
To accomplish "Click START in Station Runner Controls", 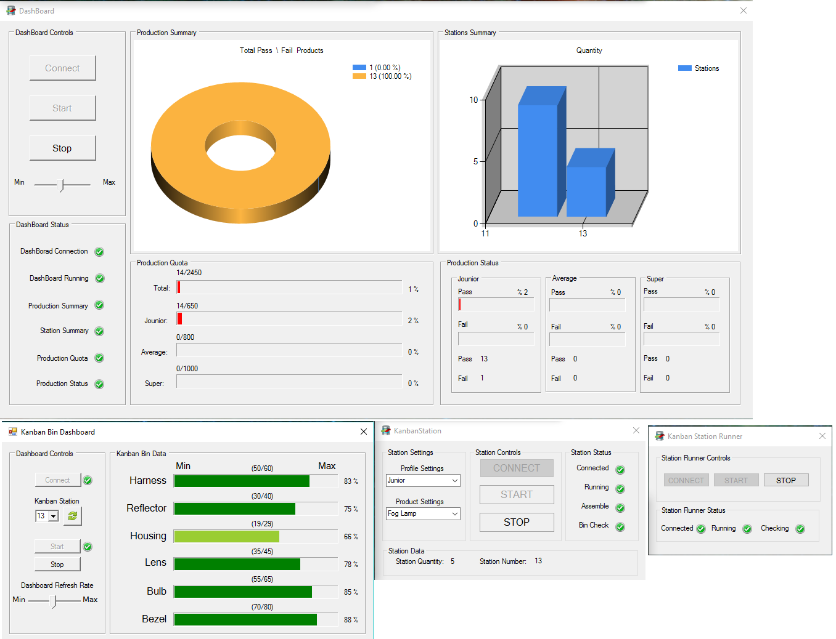I will [x=736, y=480].
